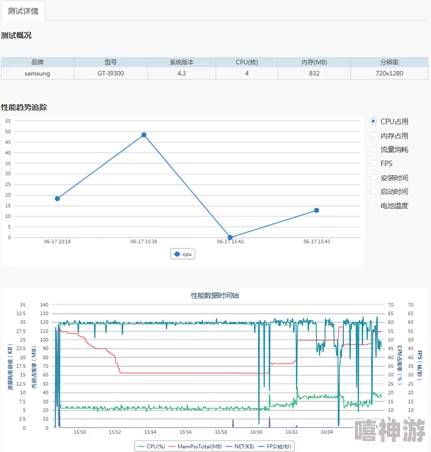Click the 720x1280 resolution cell
The height and width of the screenshot is (452, 431).
click(x=389, y=73)
